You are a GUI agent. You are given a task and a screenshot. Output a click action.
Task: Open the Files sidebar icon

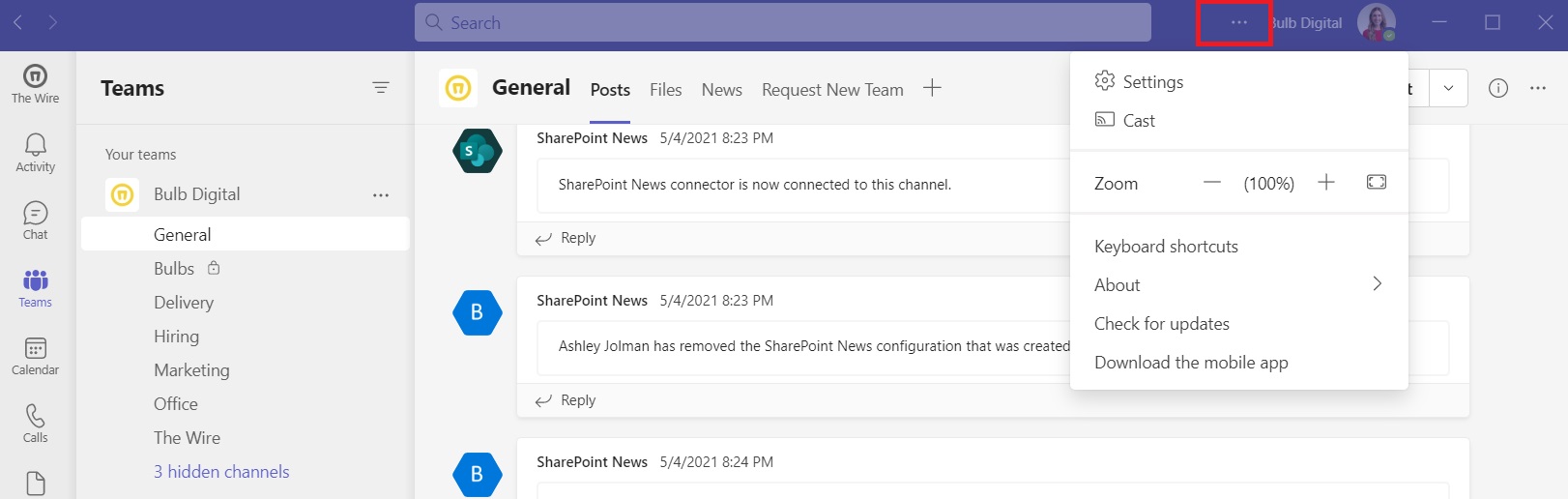35,483
